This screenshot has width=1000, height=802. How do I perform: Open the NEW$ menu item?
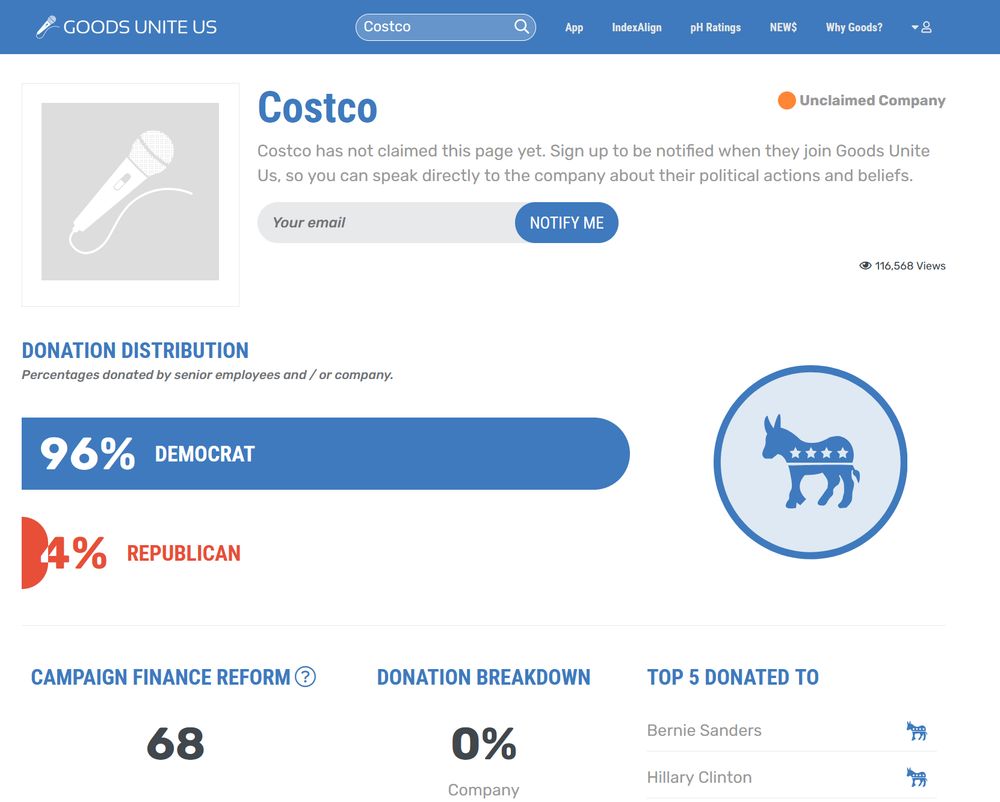[x=783, y=27]
